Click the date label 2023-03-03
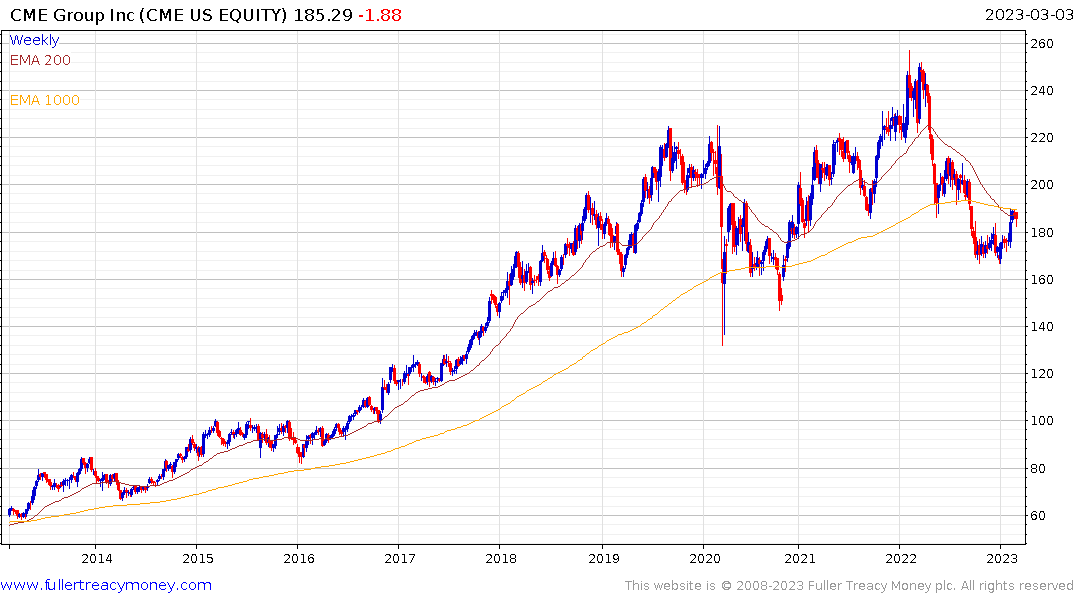This screenshot has height=600, width=1075. pyautogui.click(x=1029, y=15)
